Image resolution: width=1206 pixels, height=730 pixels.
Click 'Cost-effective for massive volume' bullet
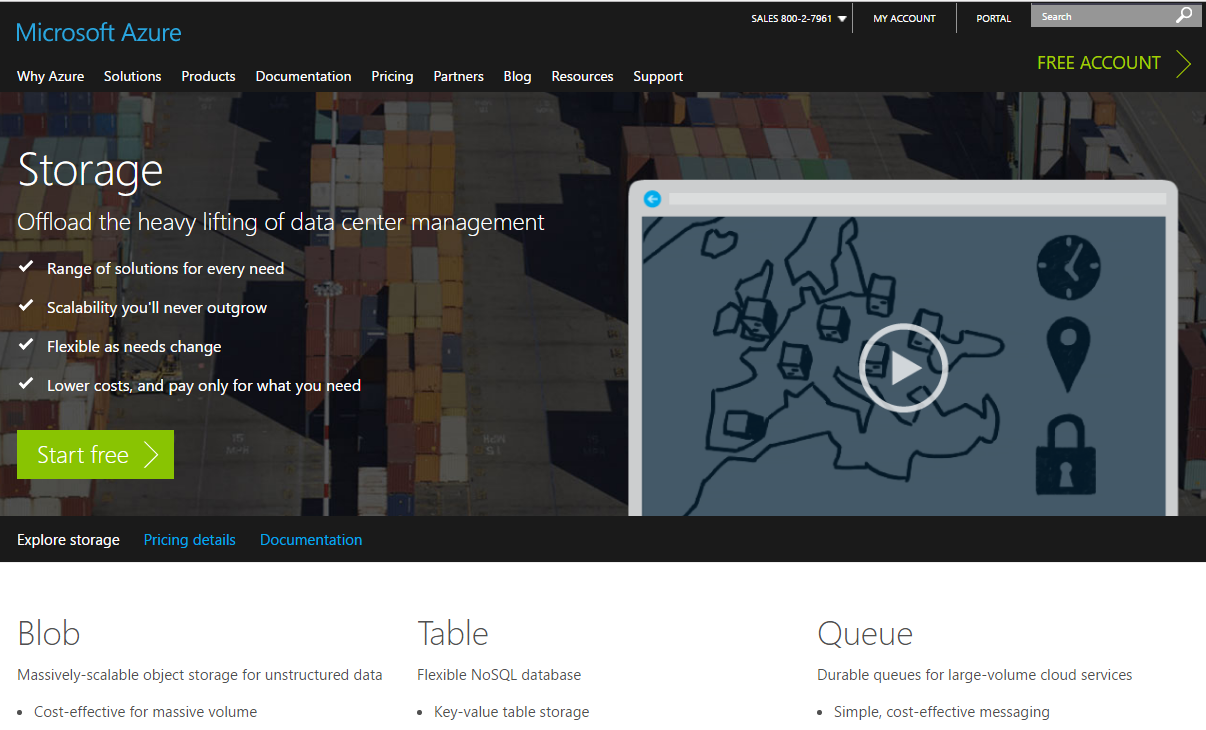146,712
